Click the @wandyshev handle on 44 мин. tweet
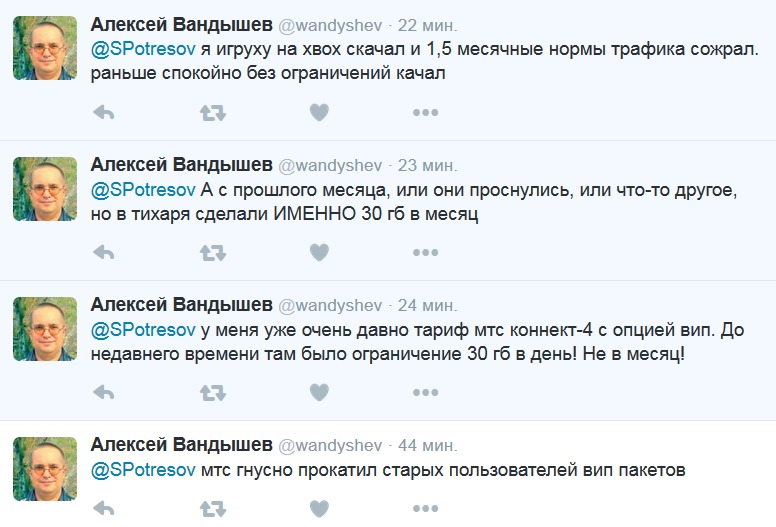 click(x=330, y=446)
